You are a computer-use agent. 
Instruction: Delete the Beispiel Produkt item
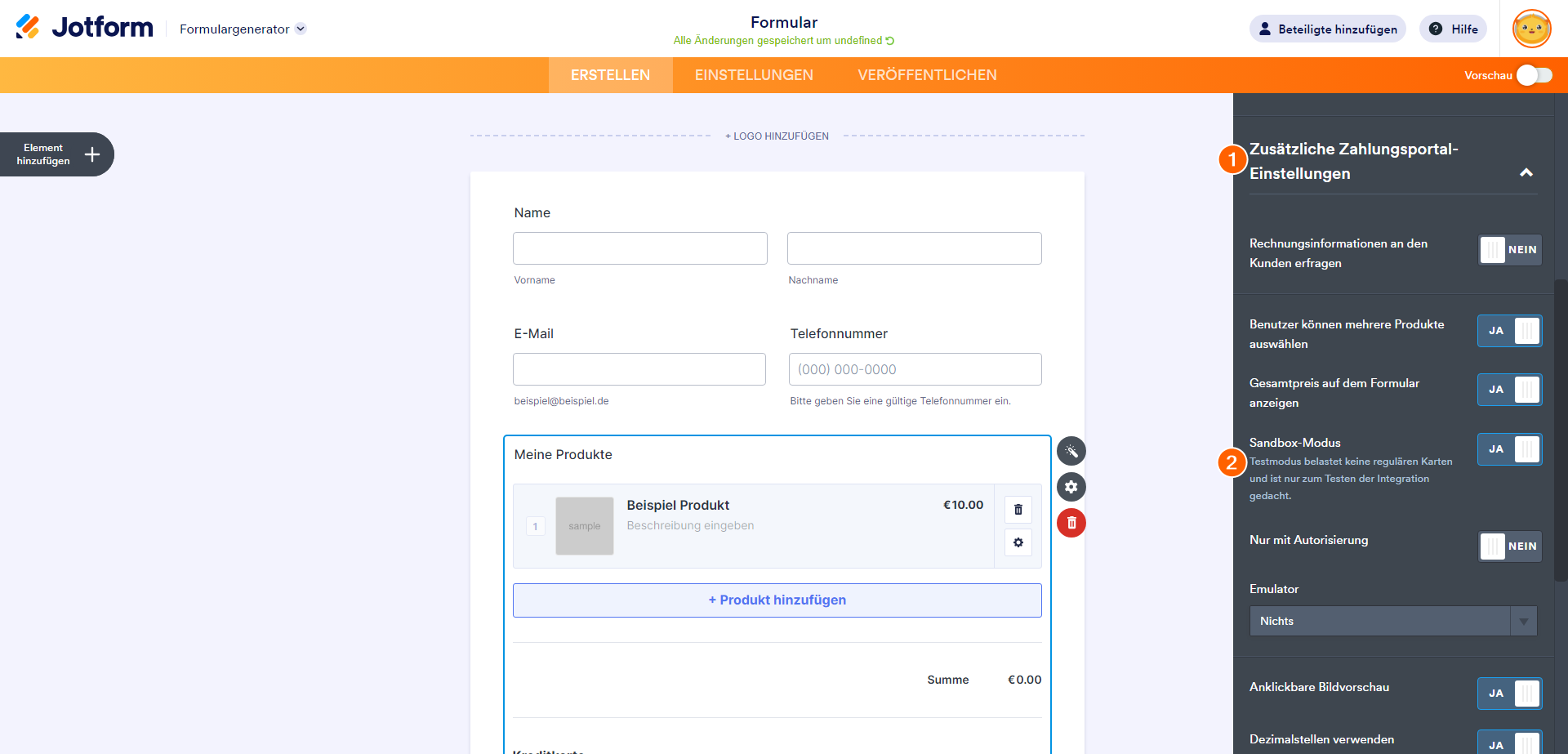click(x=1018, y=510)
